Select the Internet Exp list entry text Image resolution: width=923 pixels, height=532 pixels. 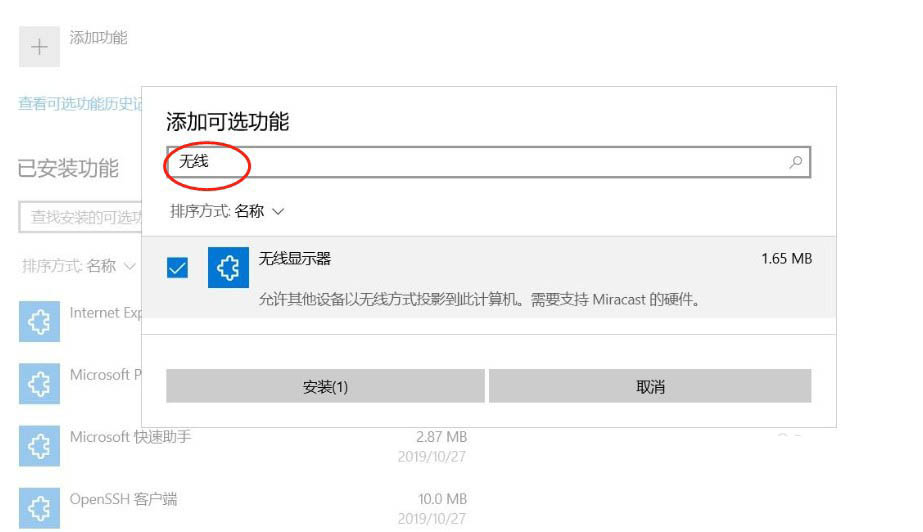[x=105, y=313]
